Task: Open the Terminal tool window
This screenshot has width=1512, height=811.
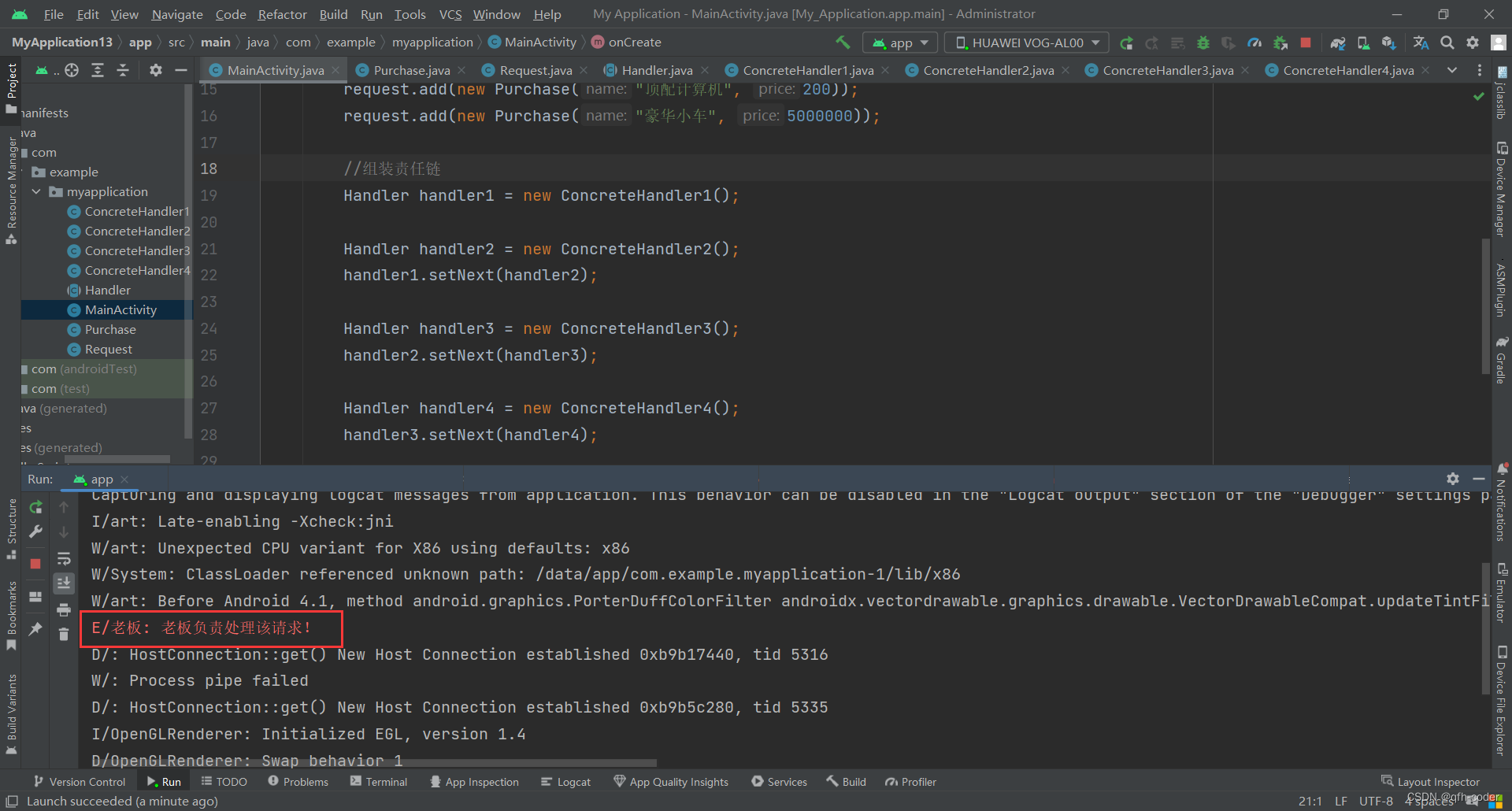Action: tap(379, 782)
